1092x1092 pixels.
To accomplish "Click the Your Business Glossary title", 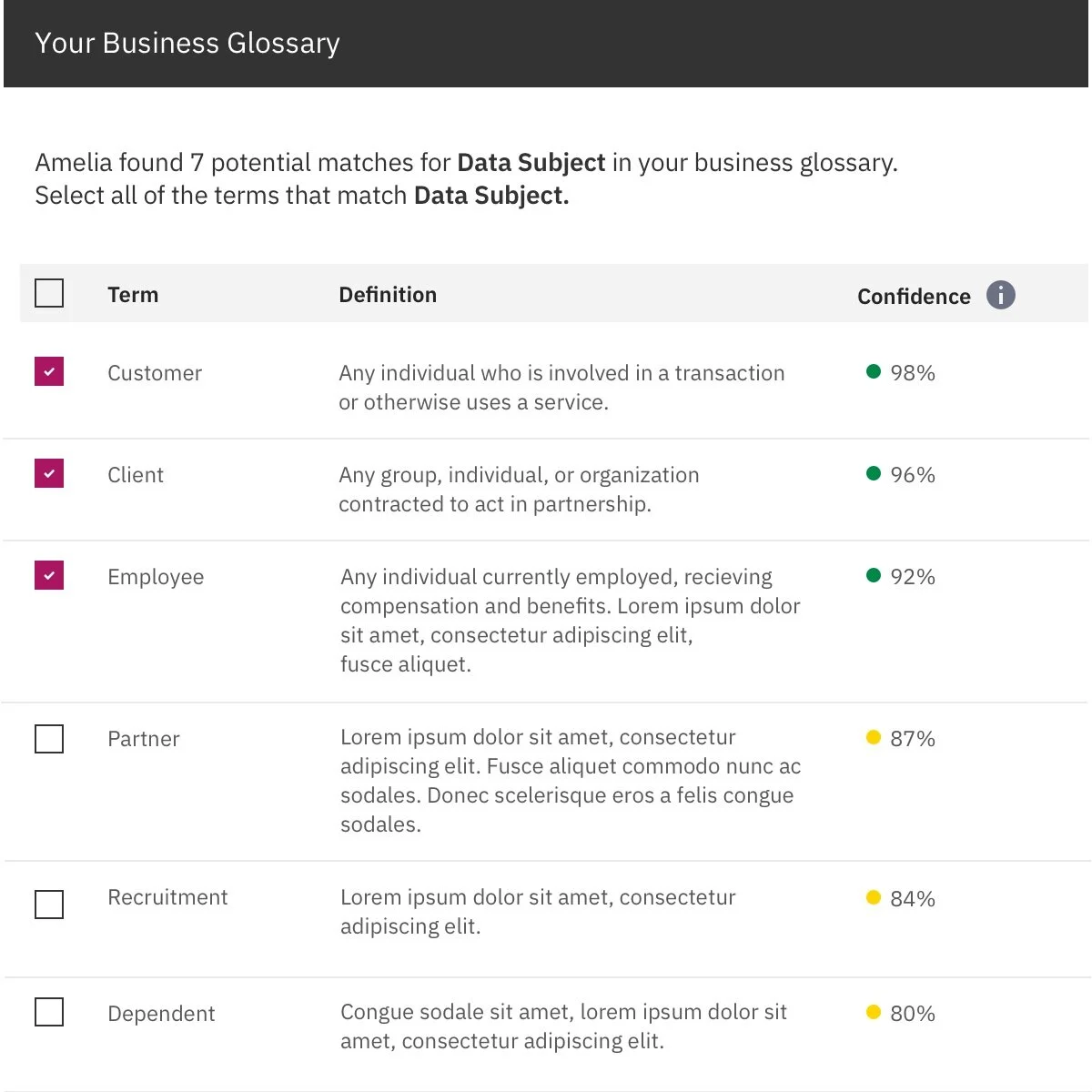I will point(187,43).
